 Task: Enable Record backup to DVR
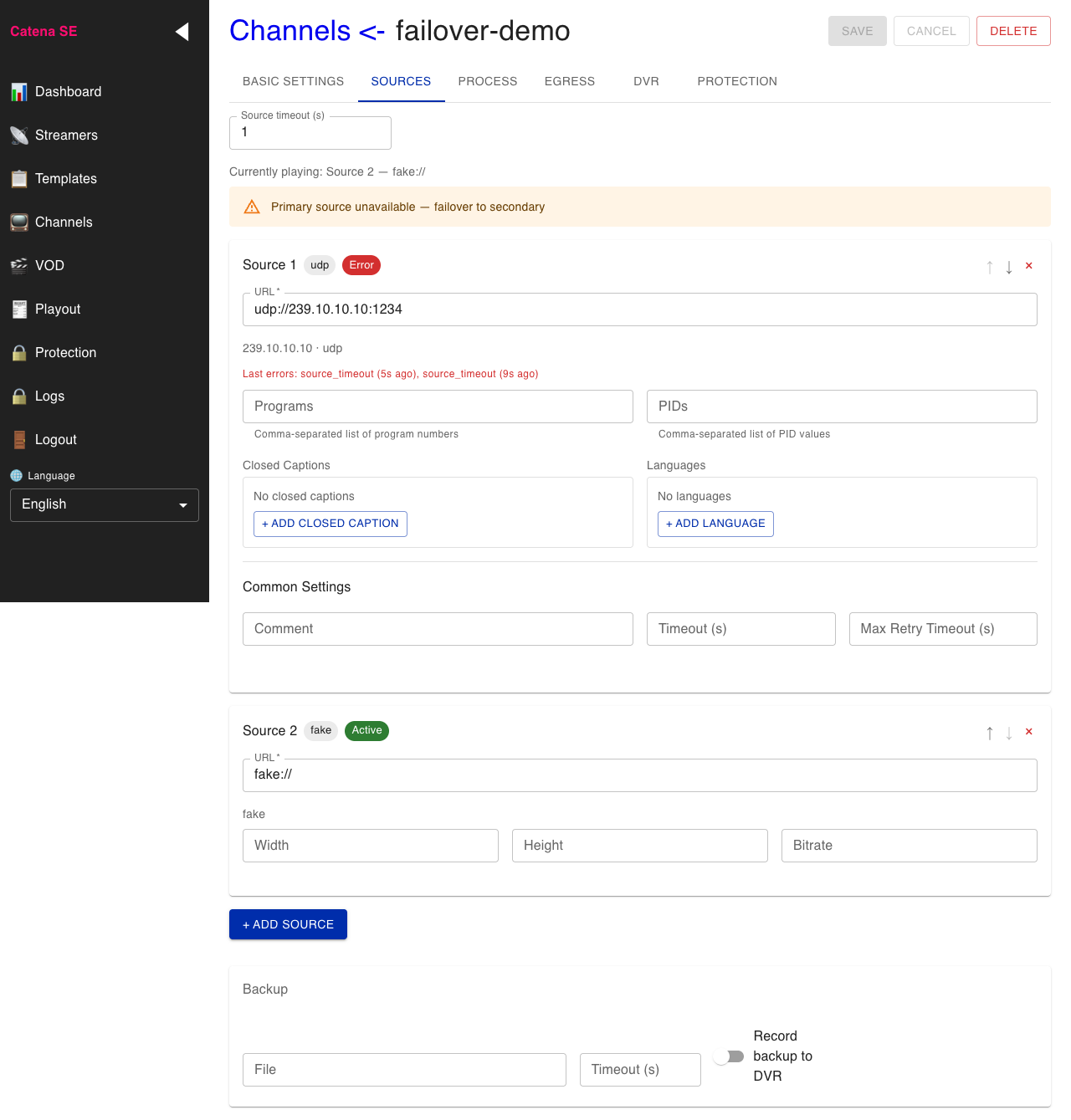click(x=728, y=1056)
